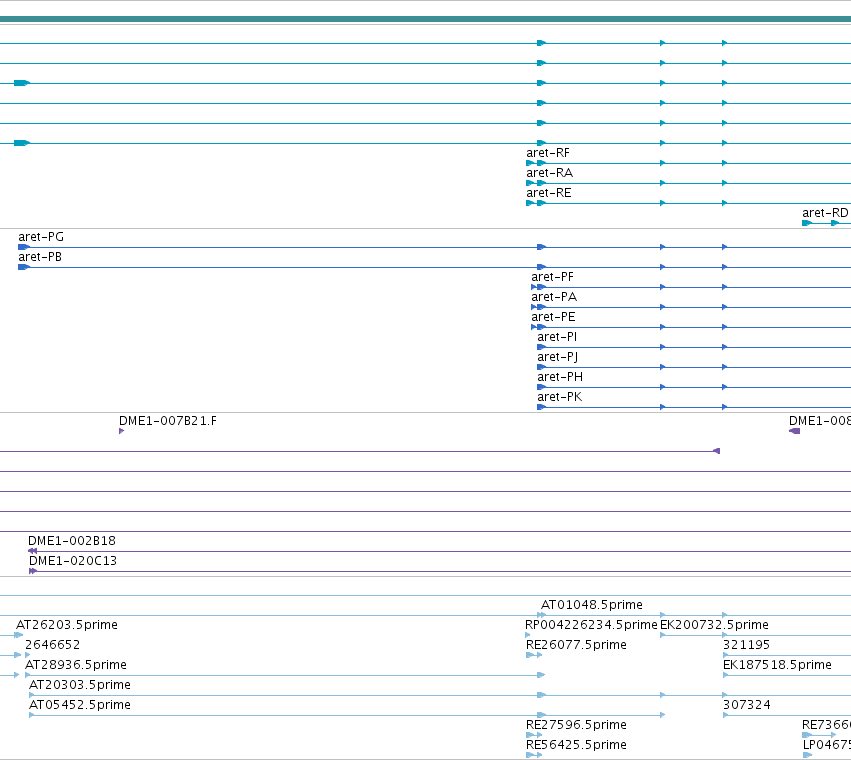Click the aret-PG exon start block
The width and height of the screenshot is (851, 760).
[x=24, y=247]
